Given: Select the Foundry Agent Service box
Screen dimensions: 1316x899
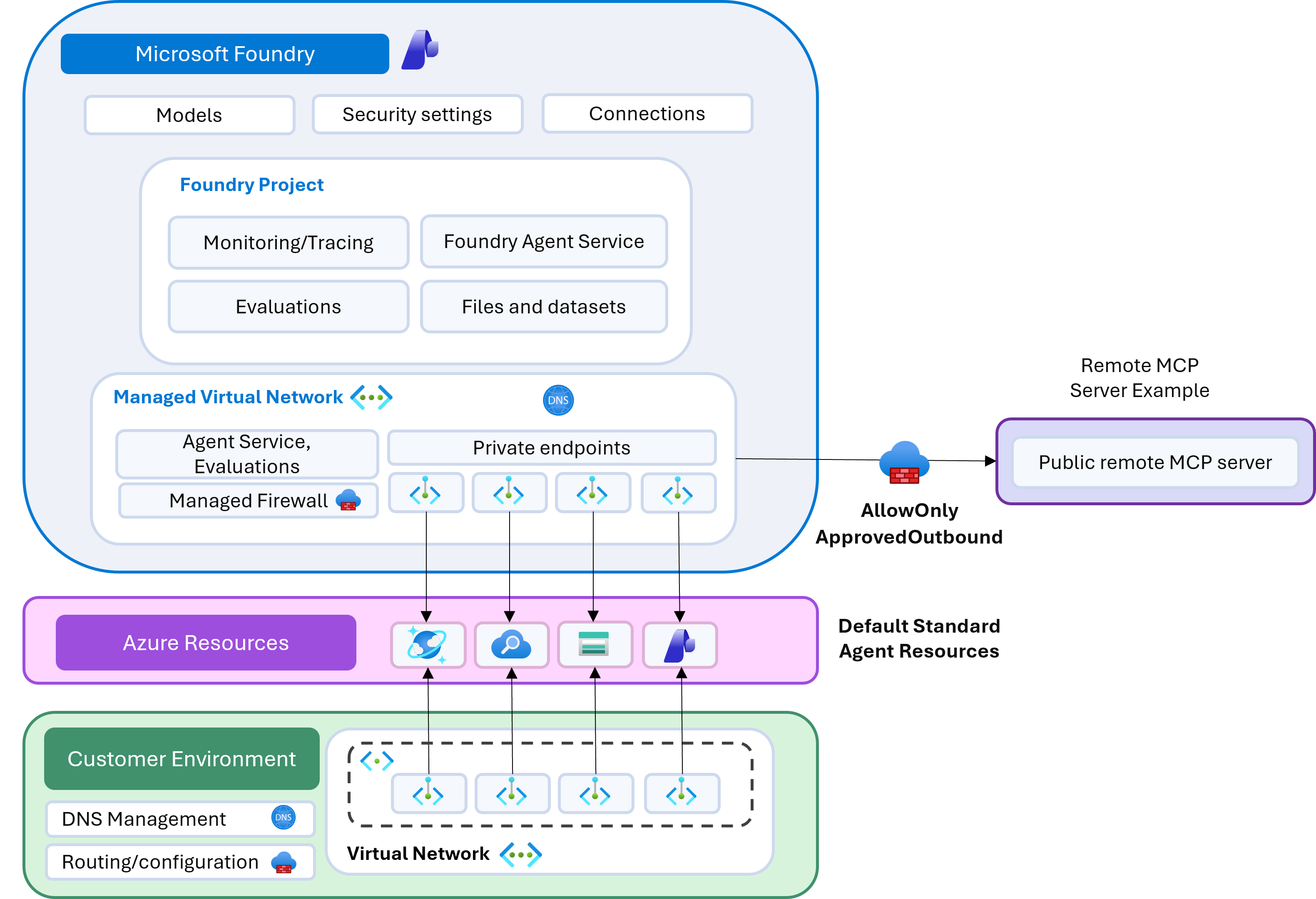Looking at the screenshot, I should pos(544,241).
